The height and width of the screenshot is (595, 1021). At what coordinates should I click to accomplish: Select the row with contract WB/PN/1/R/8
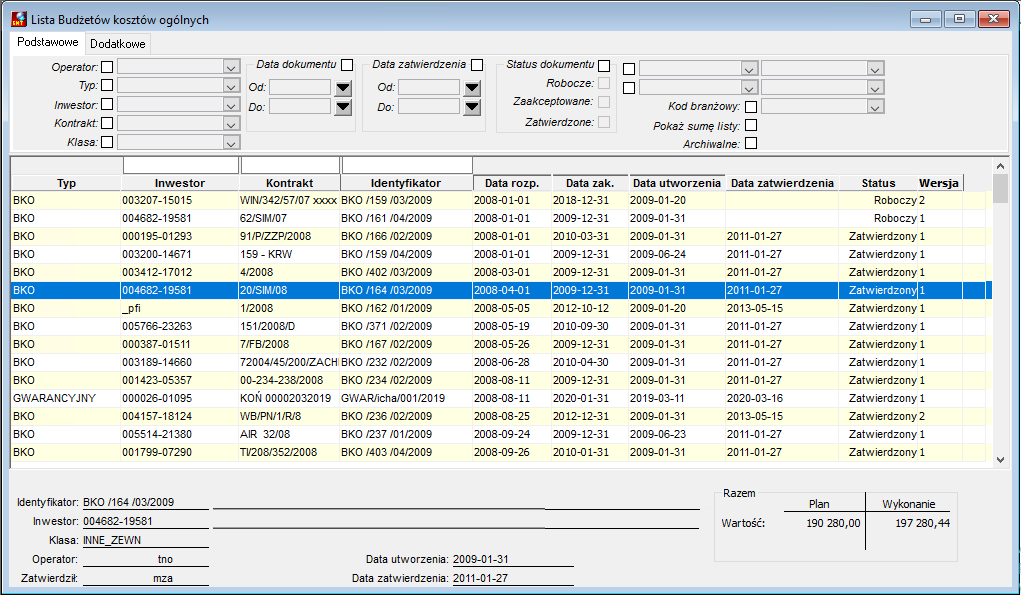pyautogui.click(x=501, y=416)
